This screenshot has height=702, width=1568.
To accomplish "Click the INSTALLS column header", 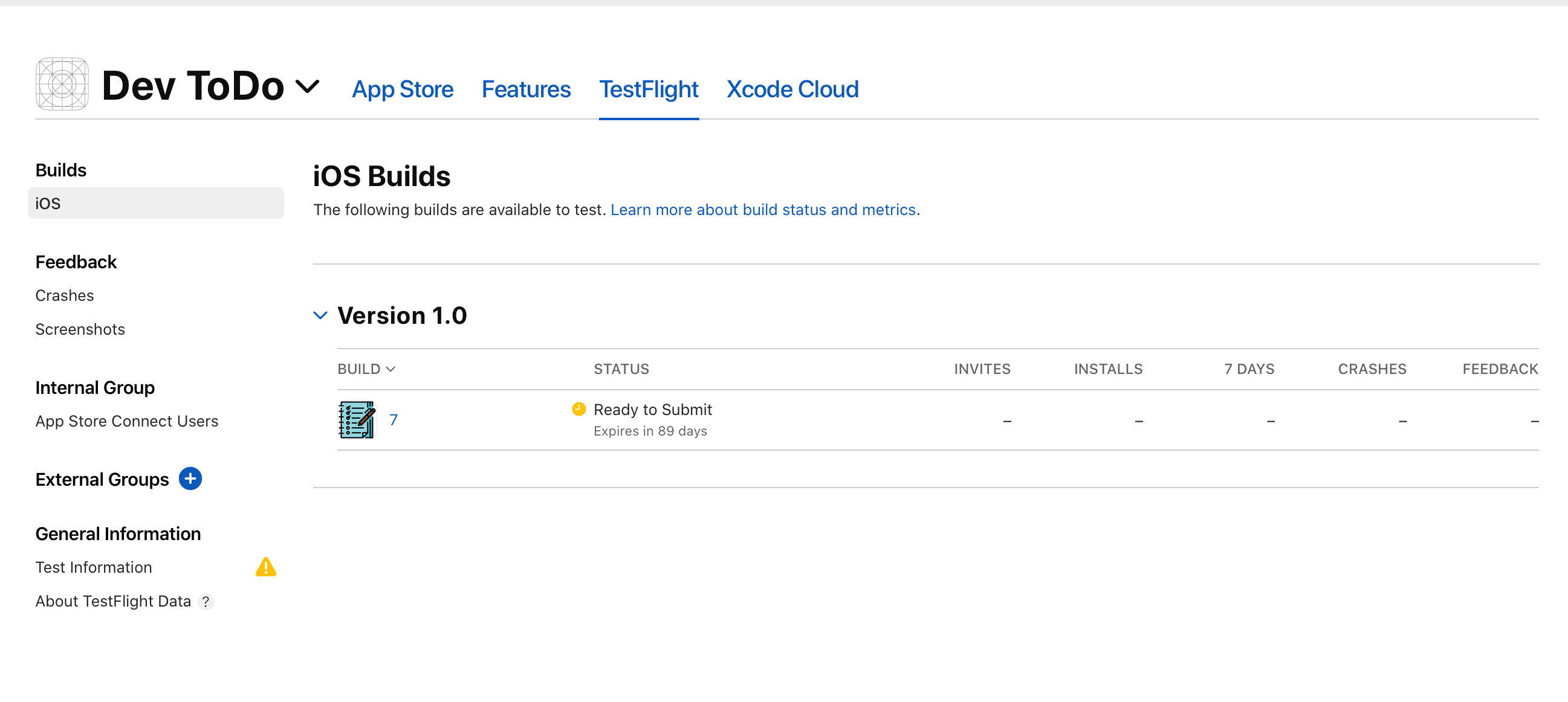I will point(1108,369).
